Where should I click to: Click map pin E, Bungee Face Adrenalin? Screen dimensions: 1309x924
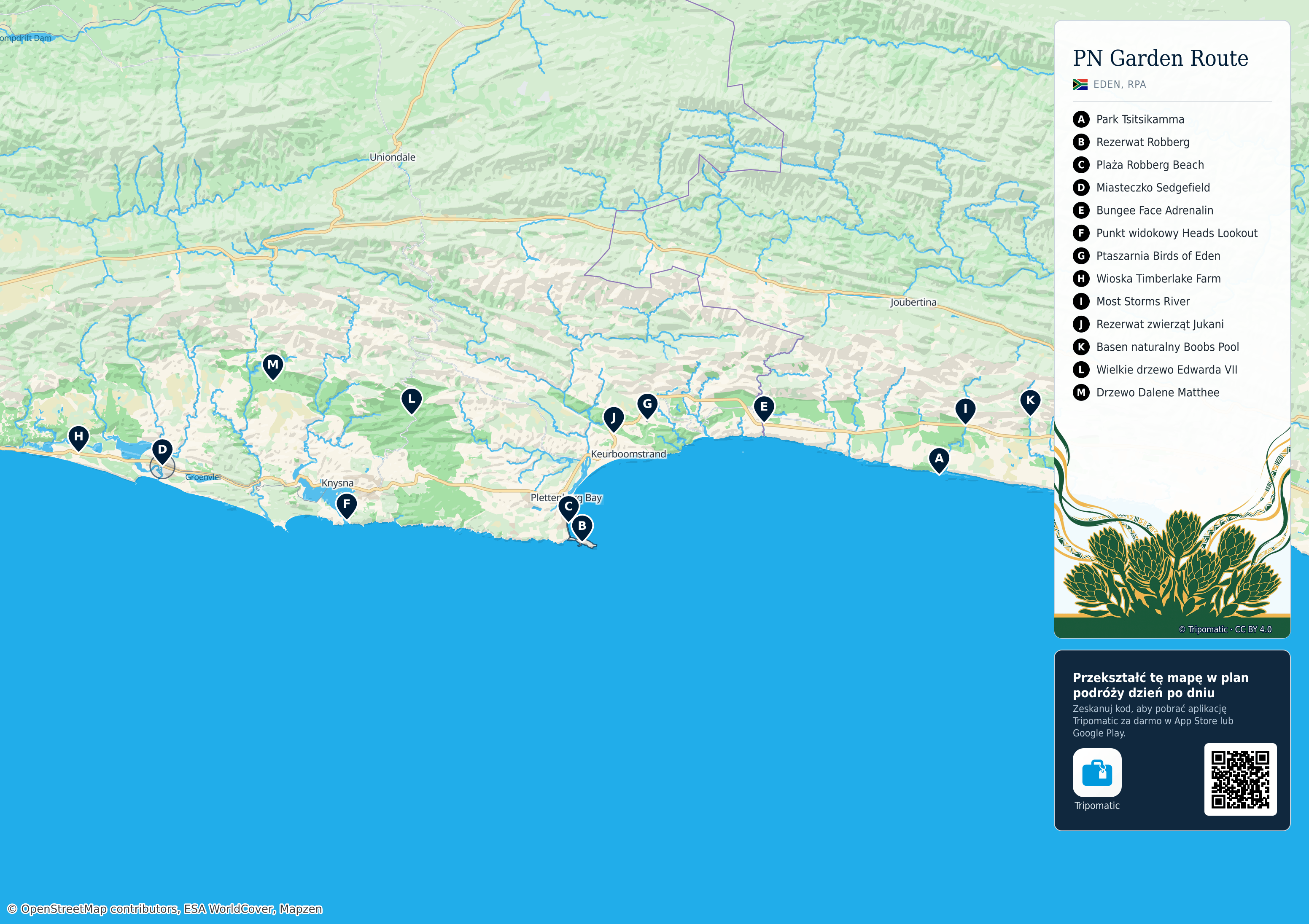(764, 408)
